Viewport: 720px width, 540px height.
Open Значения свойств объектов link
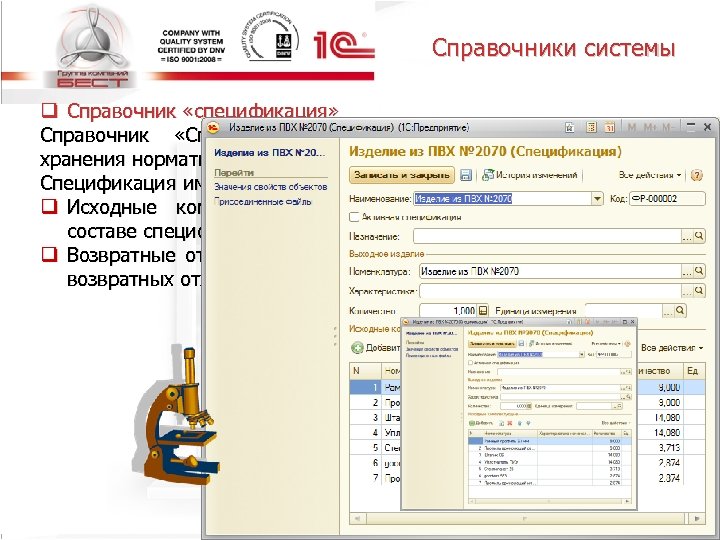270,187
